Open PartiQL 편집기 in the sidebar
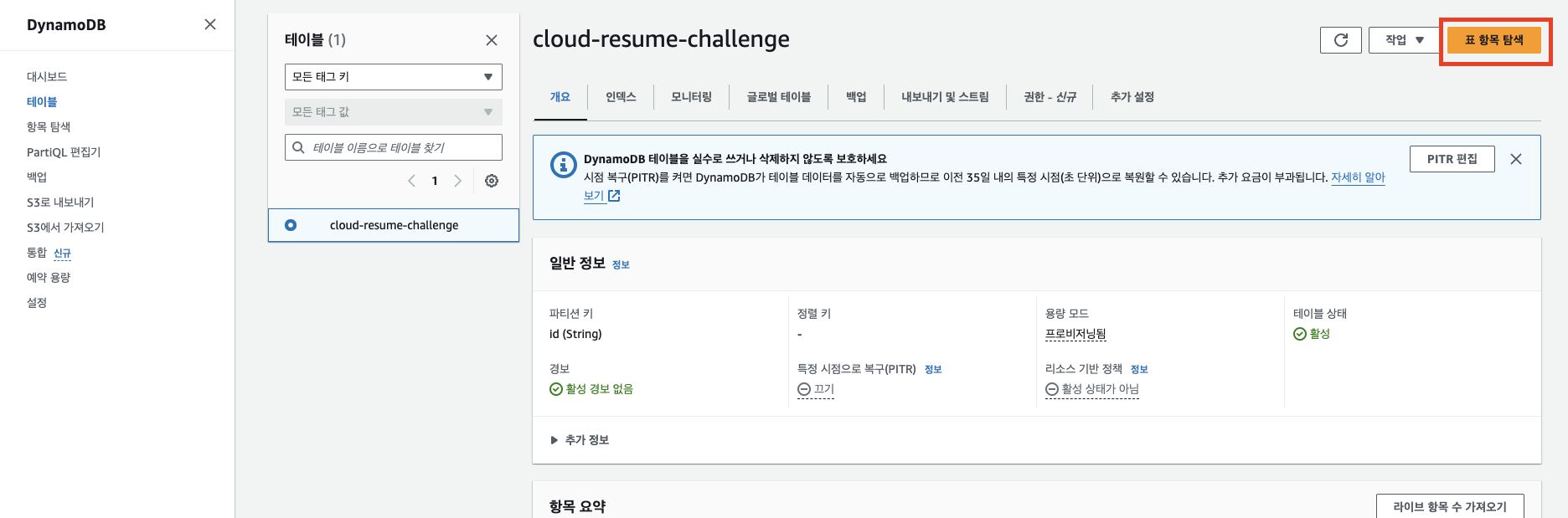The image size is (1568, 518). pos(64,152)
